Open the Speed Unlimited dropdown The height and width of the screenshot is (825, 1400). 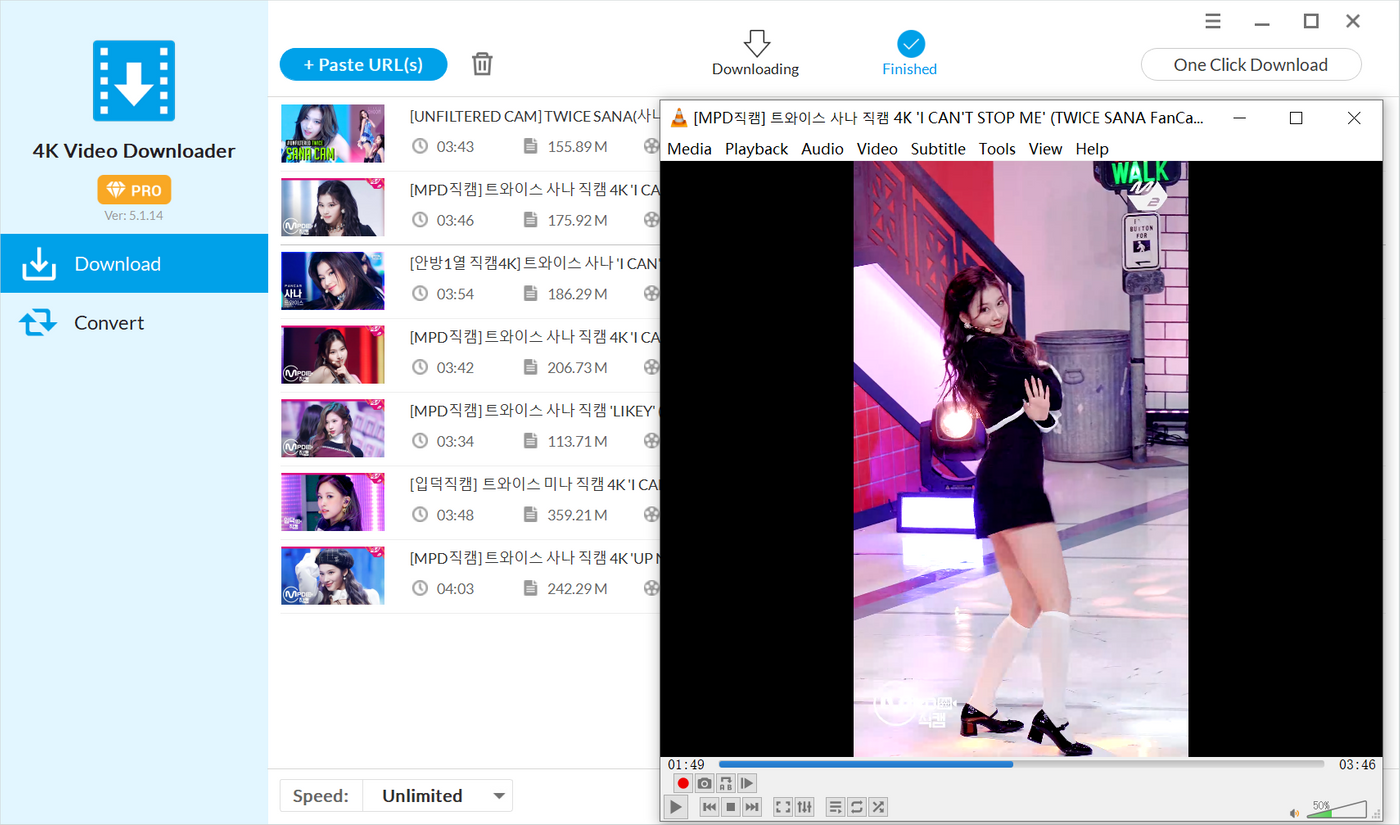[x=437, y=796]
